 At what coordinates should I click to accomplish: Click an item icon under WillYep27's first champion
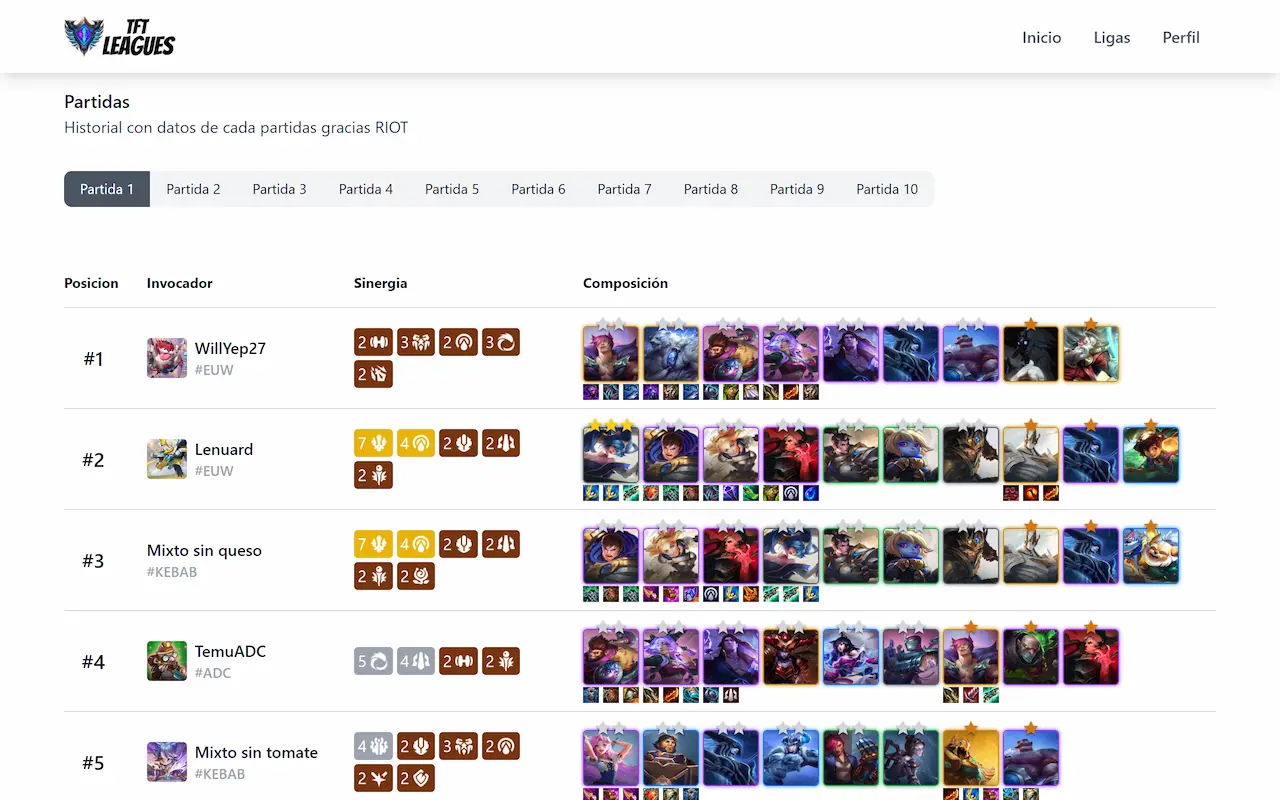(x=590, y=392)
